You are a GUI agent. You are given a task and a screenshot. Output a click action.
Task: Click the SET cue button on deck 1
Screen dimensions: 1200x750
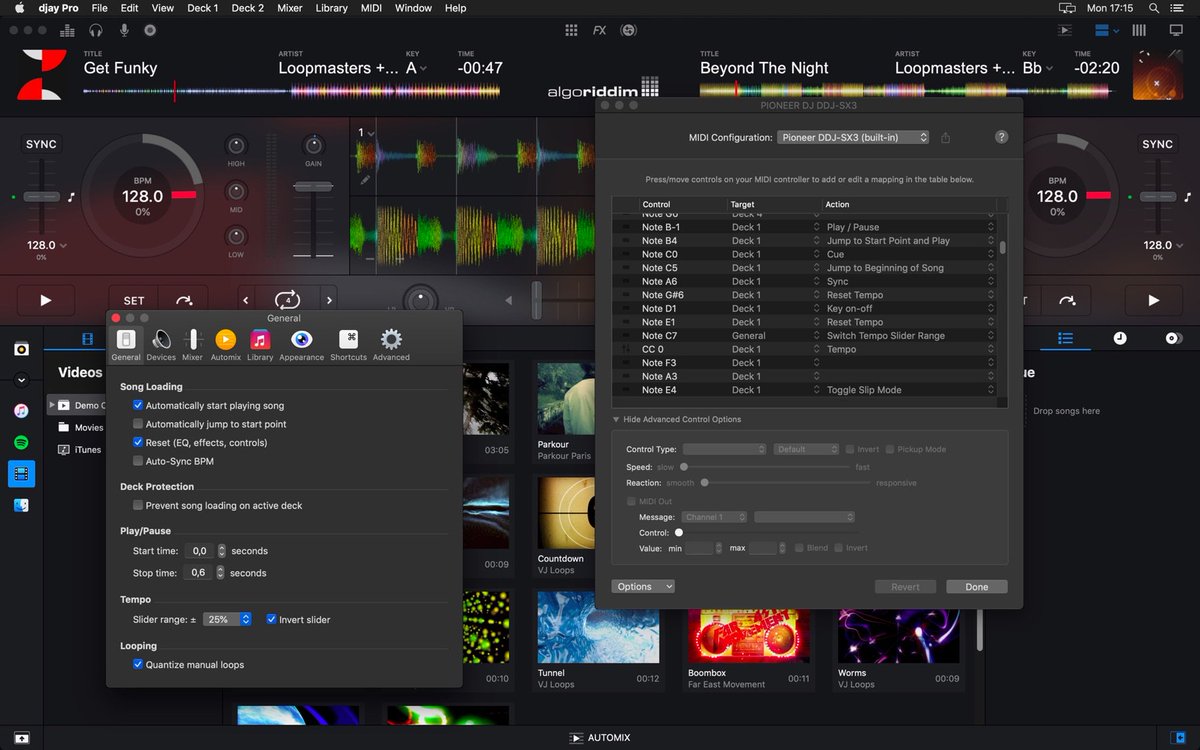pos(134,300)
